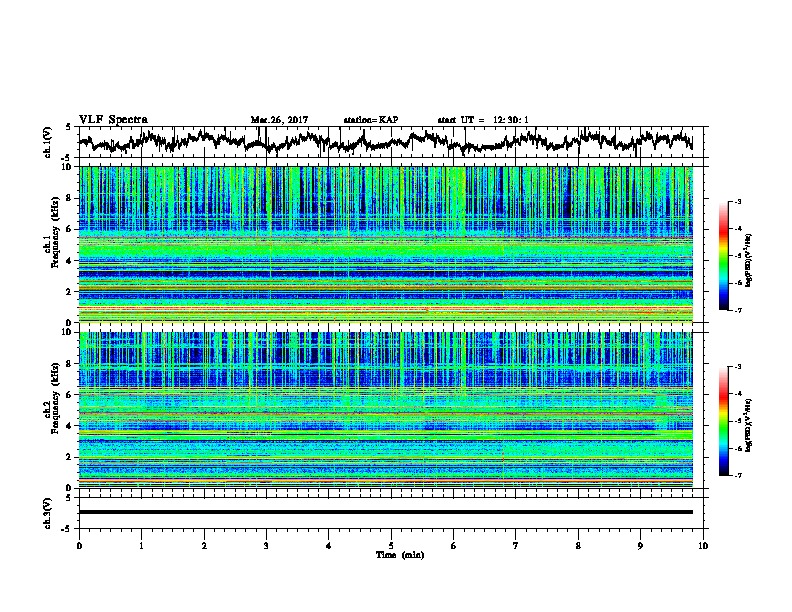Click the ch.1 frequency tick label "4"
The height and width of the screenshot is (612, 792).
pyautogui.click(x=69, y=261)
